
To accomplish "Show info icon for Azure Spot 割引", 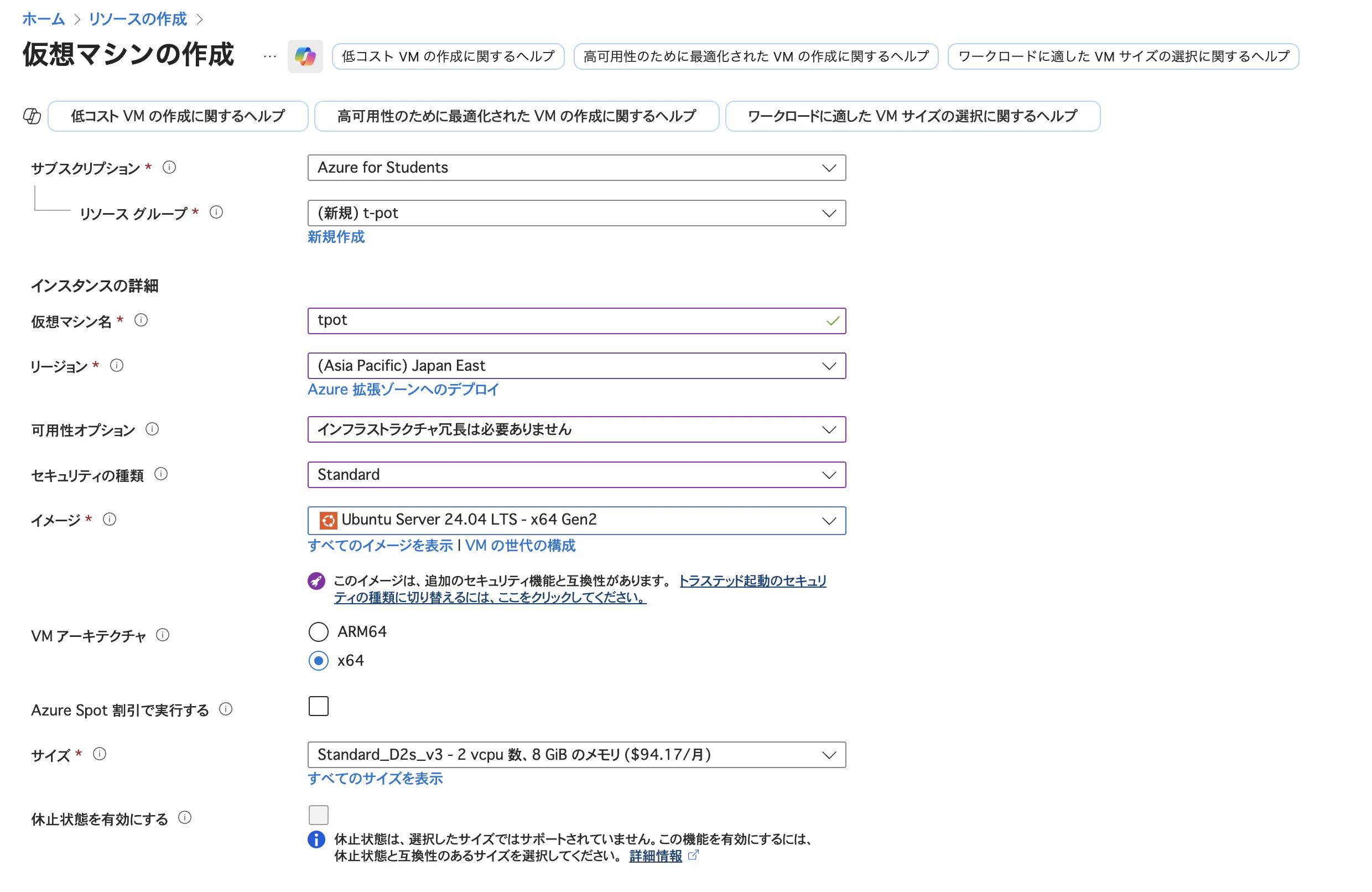I will (x=226, y=710).
